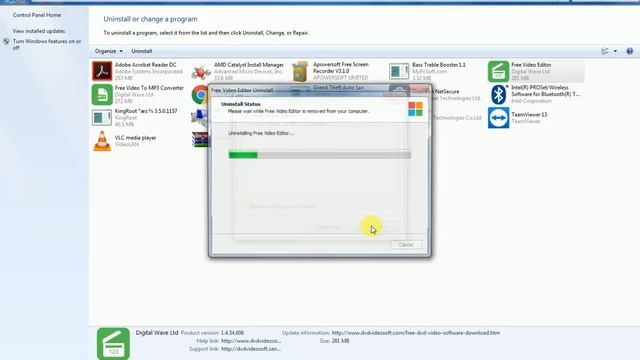Select the AMD Catalyst Install Manager icon

click(201, 72)
